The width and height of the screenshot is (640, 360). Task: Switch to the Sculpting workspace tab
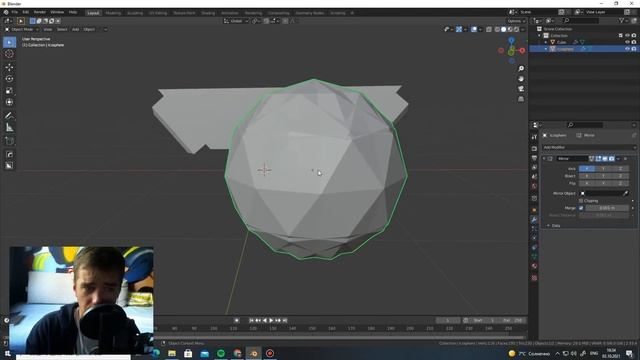pyautogui.click(x=135, y=13)
